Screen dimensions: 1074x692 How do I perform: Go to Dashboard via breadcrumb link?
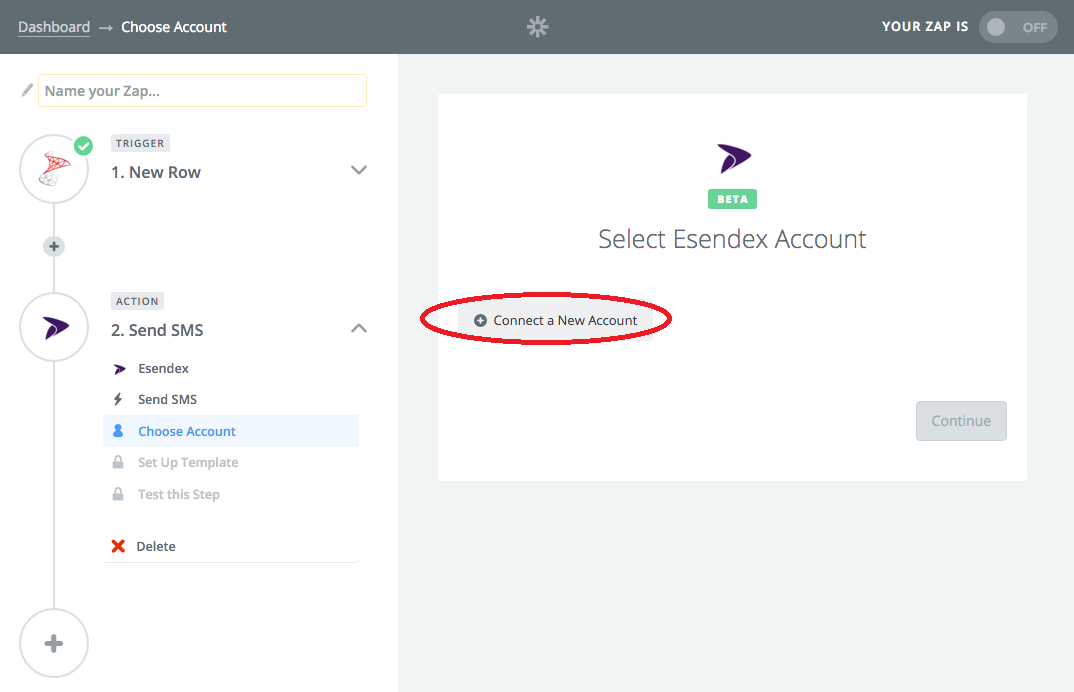point(54,27)
